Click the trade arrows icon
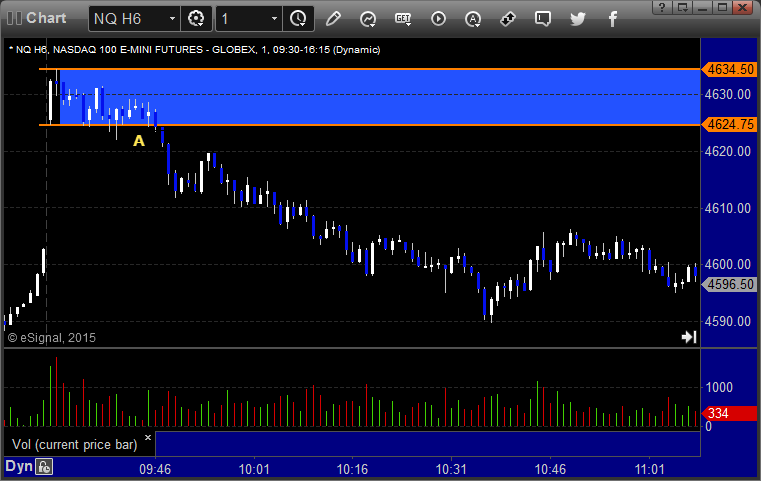The width and height of the screenshot is (761, 481). click(x=508, y=19)
